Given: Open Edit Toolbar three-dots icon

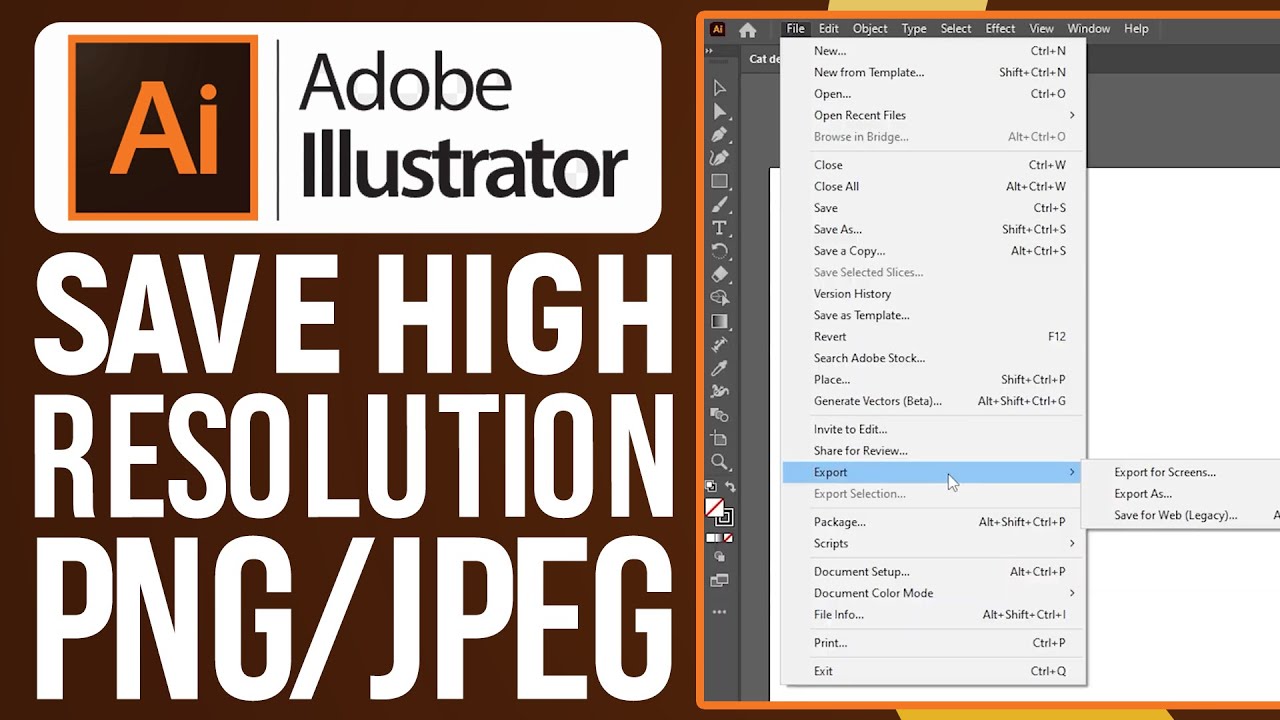Looking at the screenshot, I should pyautogui.click(x=720, y=612).
